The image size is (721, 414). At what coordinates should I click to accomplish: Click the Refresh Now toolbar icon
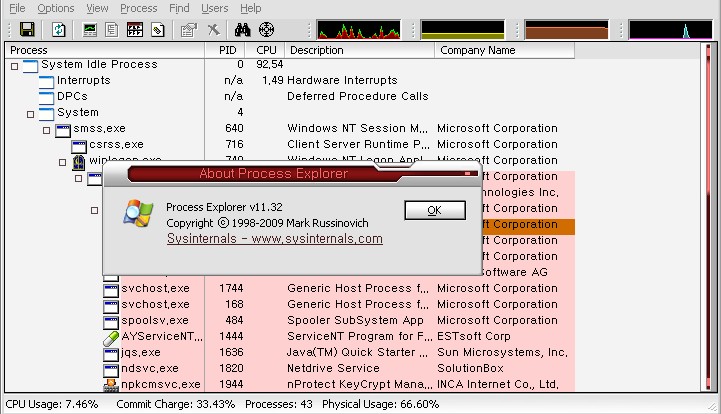click(x=58, y=30)
